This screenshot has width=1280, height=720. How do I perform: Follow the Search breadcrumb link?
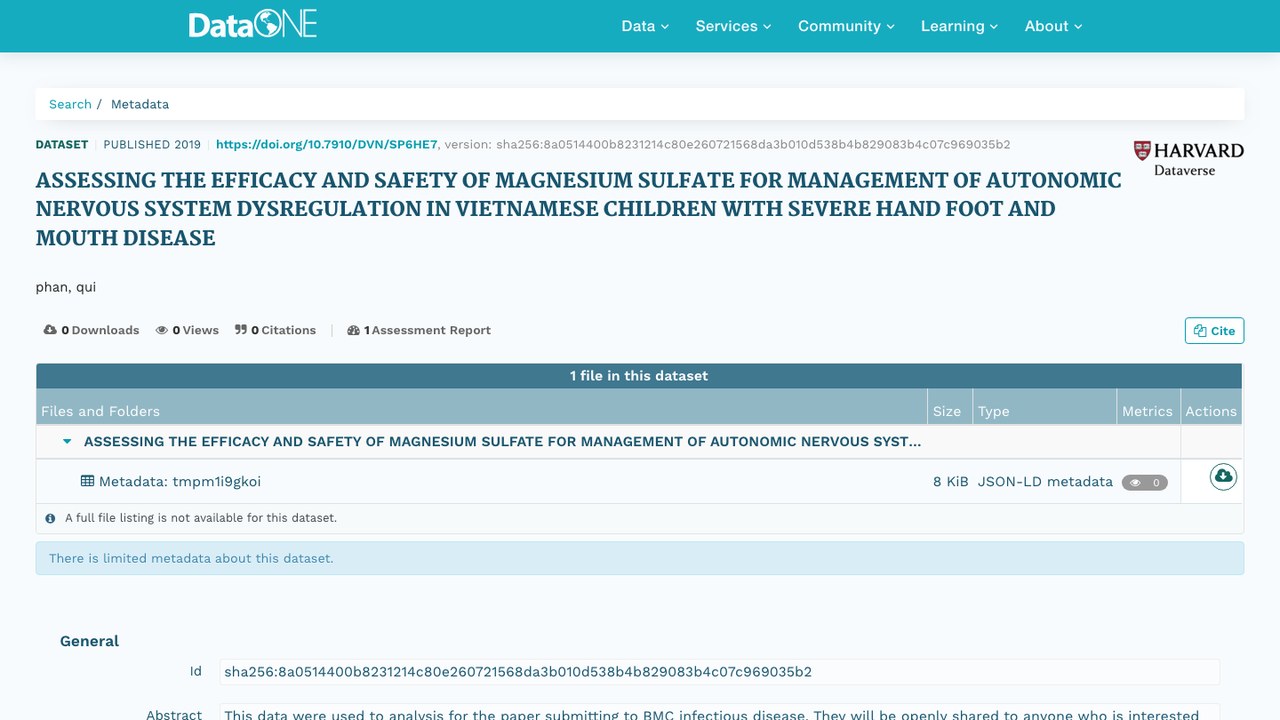(x=70, y=104)
